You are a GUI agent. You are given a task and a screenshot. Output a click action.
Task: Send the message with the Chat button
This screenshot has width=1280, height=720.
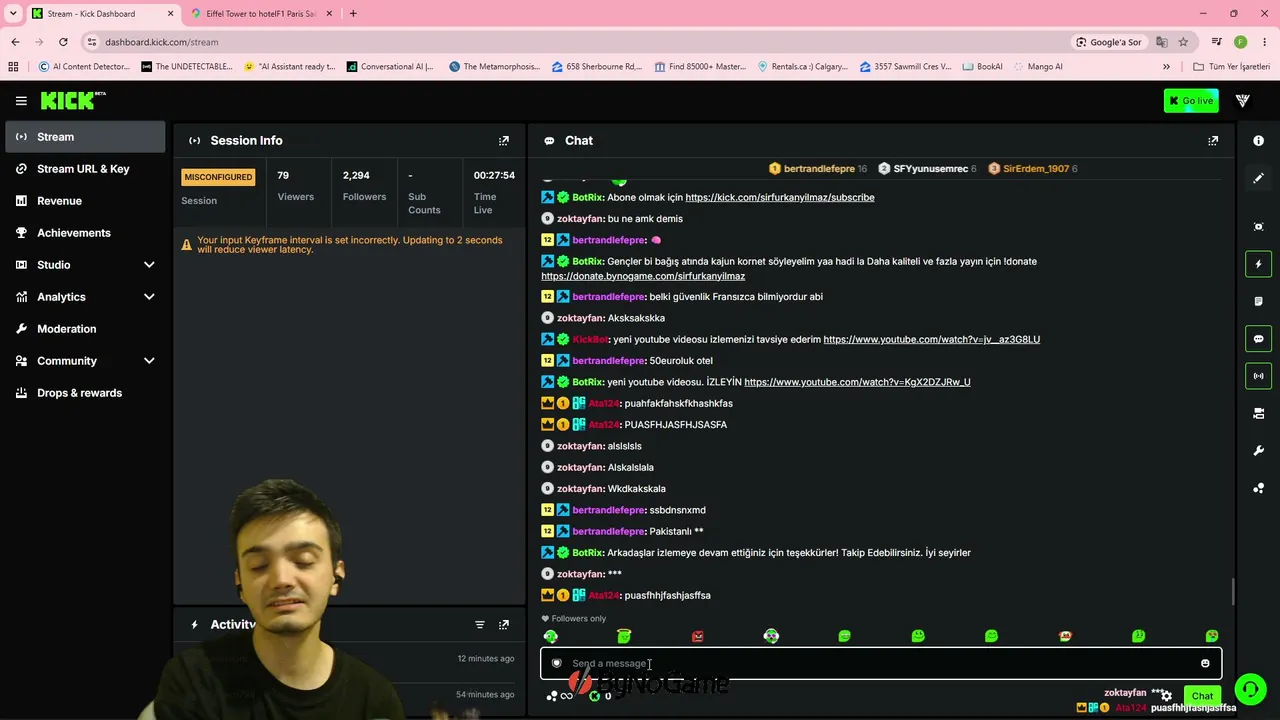(x=1202, y=696)
